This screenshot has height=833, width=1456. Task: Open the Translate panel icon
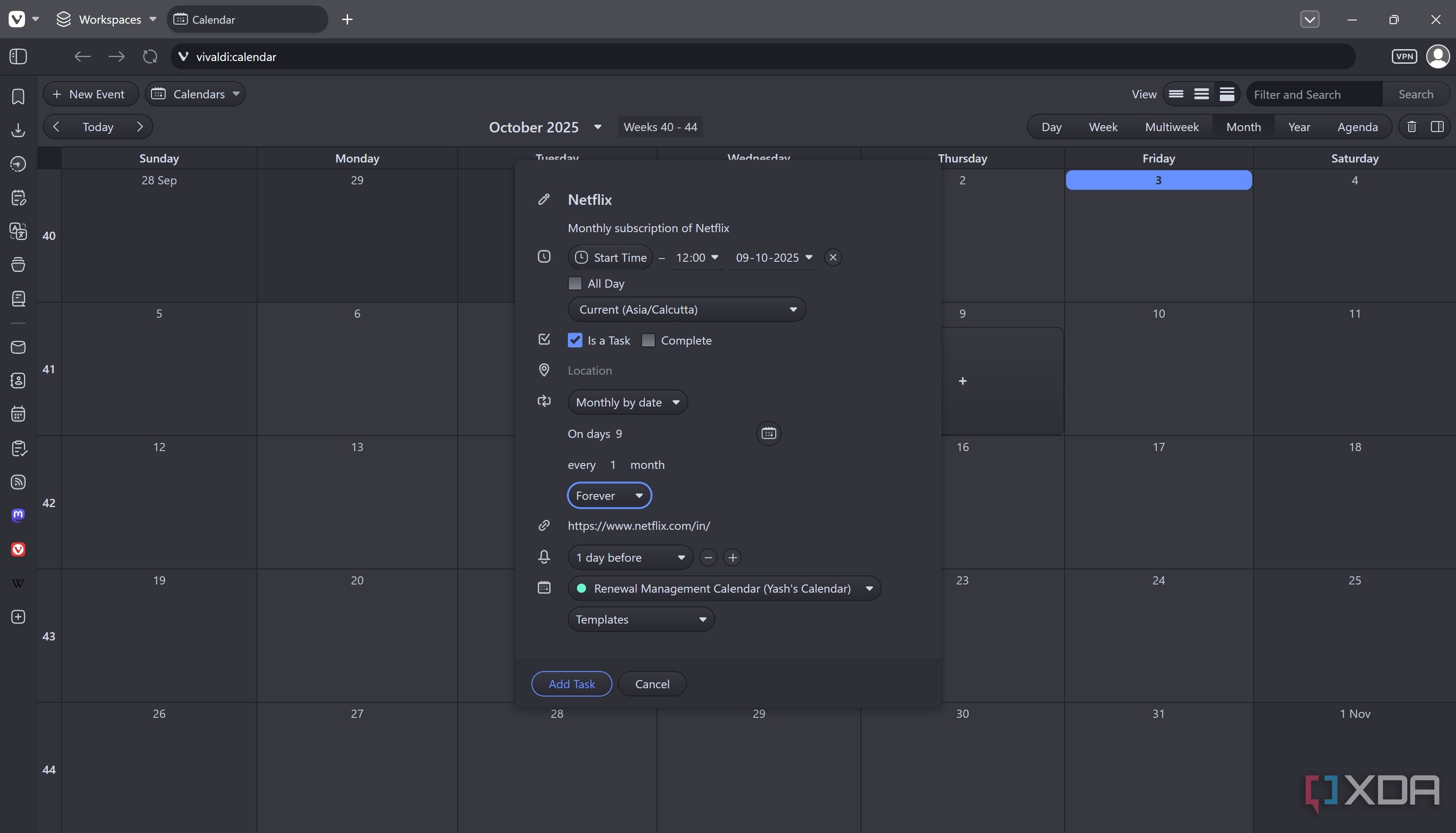pyautogui.click(x=18, y=231)
